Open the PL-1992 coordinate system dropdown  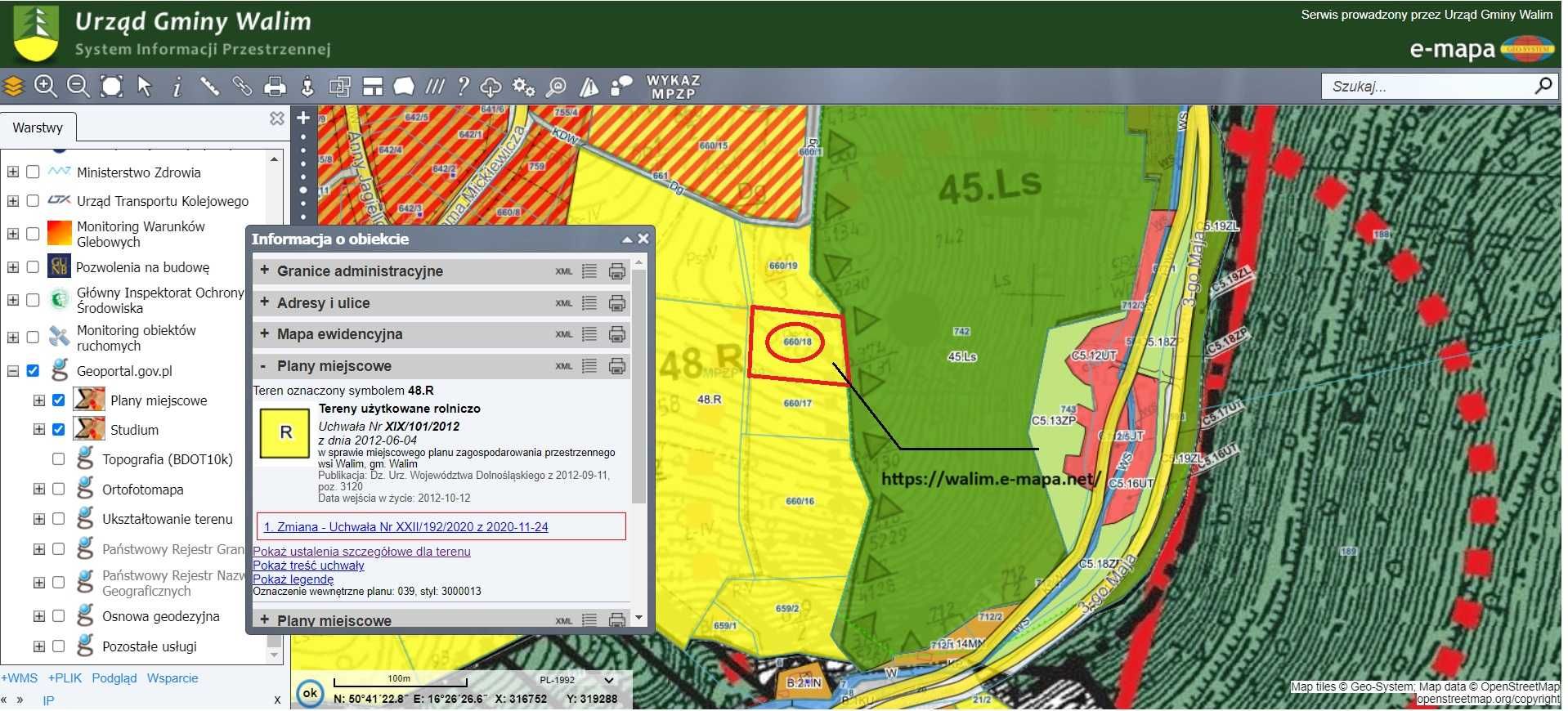point(608,680)
